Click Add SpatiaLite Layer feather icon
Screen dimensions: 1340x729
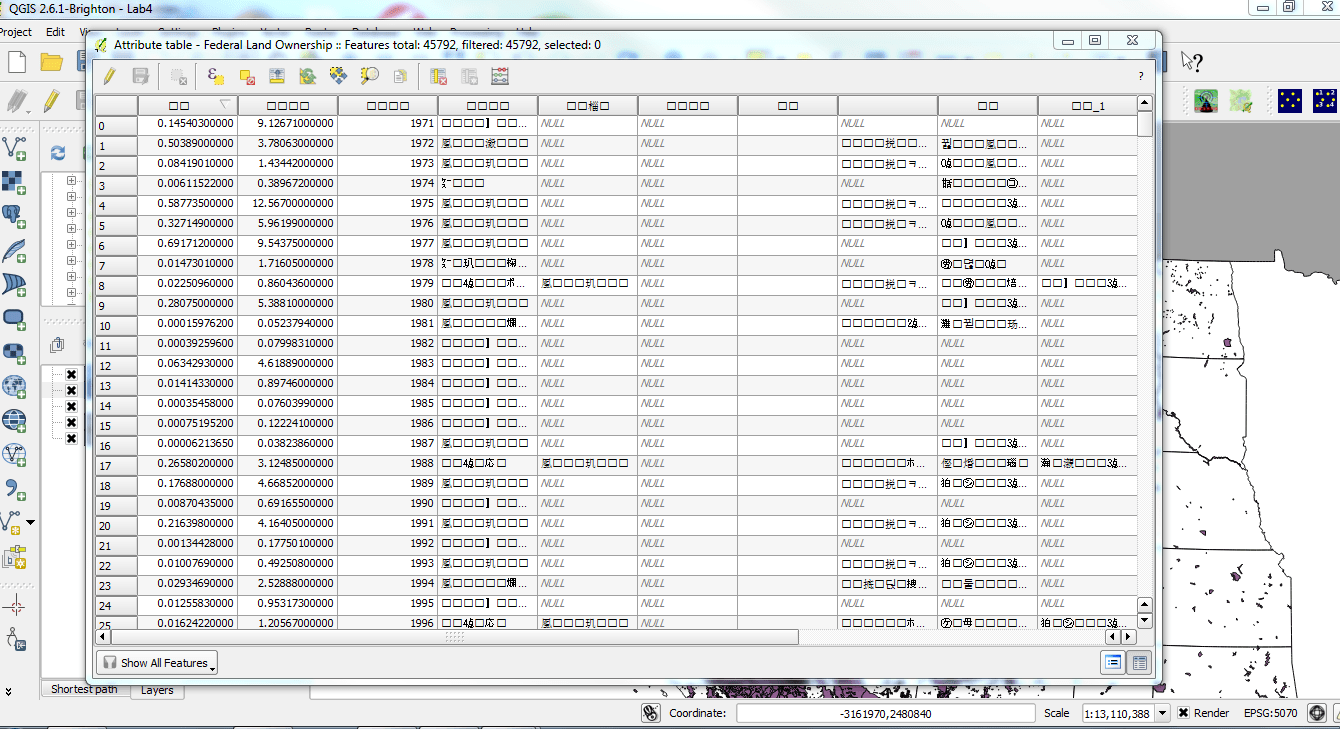tap(14, 249)
